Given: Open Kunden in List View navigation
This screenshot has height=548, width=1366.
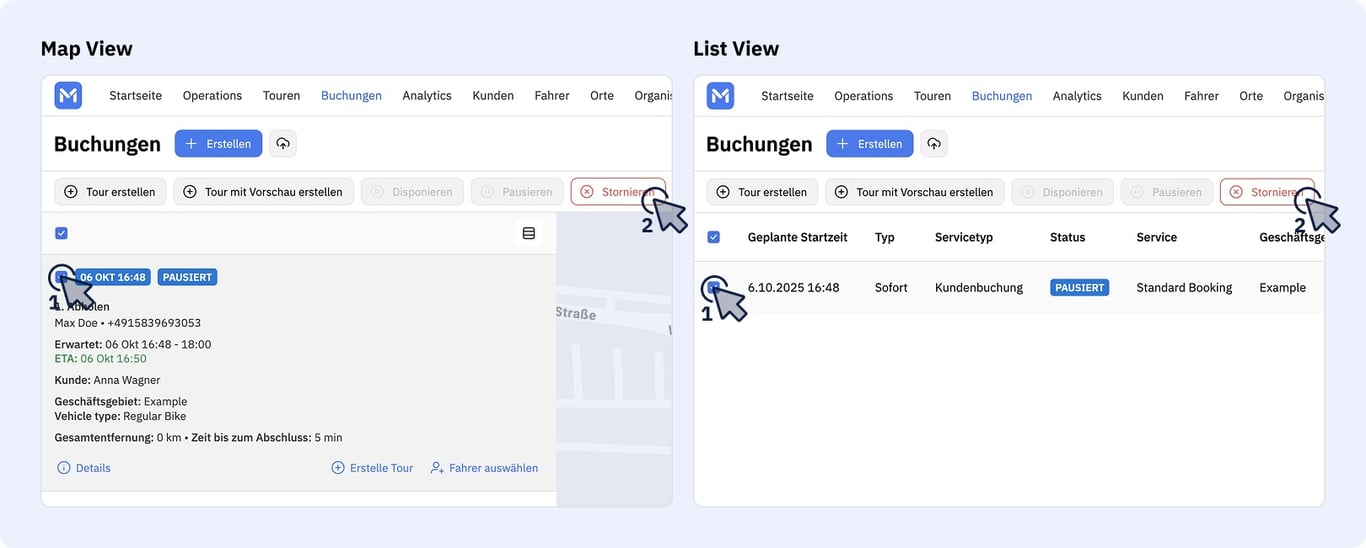Looking at the screenshot, I should (x=1143, y=96).
